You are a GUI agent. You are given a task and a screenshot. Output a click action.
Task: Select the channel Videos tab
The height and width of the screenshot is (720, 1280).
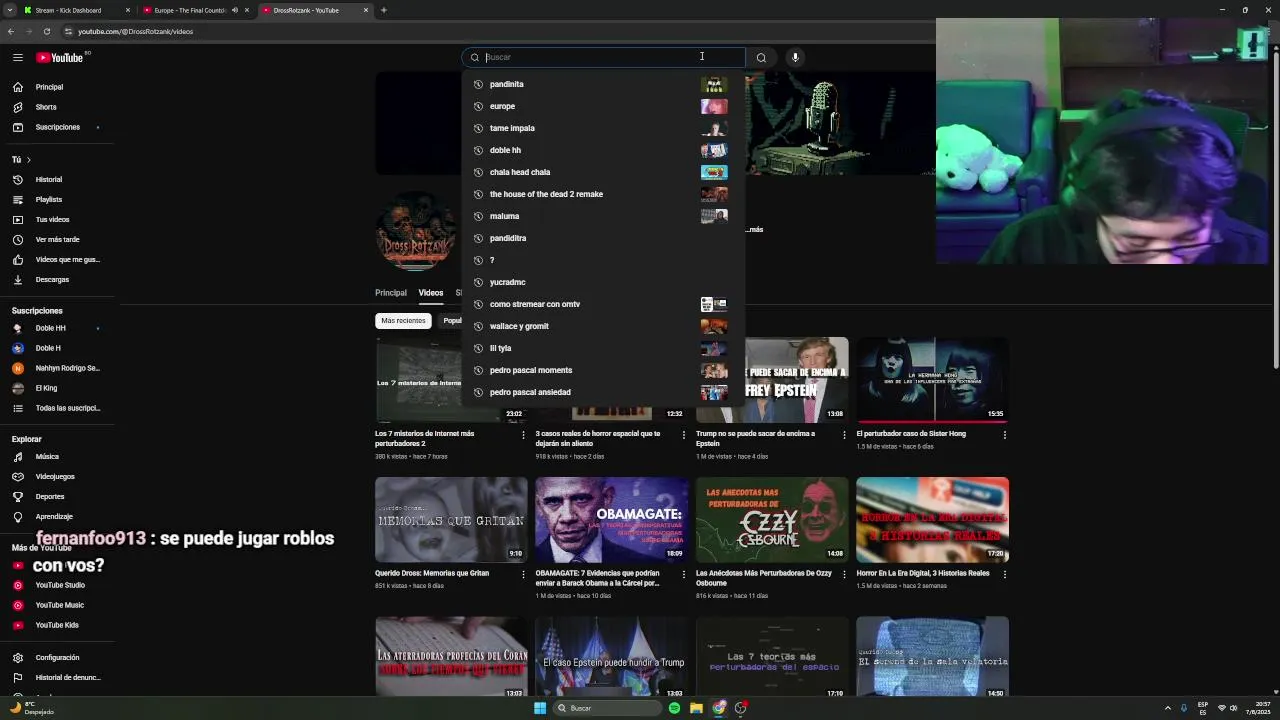click(x=431, y=293)
